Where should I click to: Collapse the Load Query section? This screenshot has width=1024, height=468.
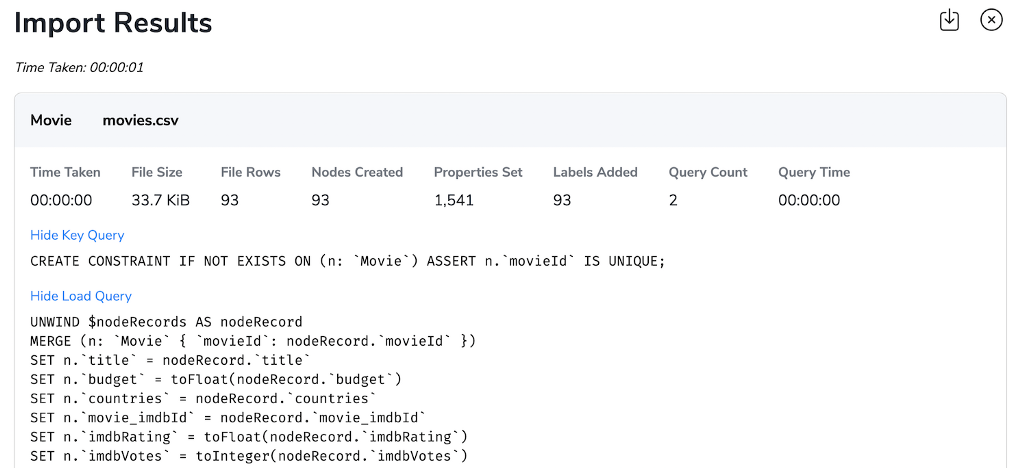coord(81,296)
